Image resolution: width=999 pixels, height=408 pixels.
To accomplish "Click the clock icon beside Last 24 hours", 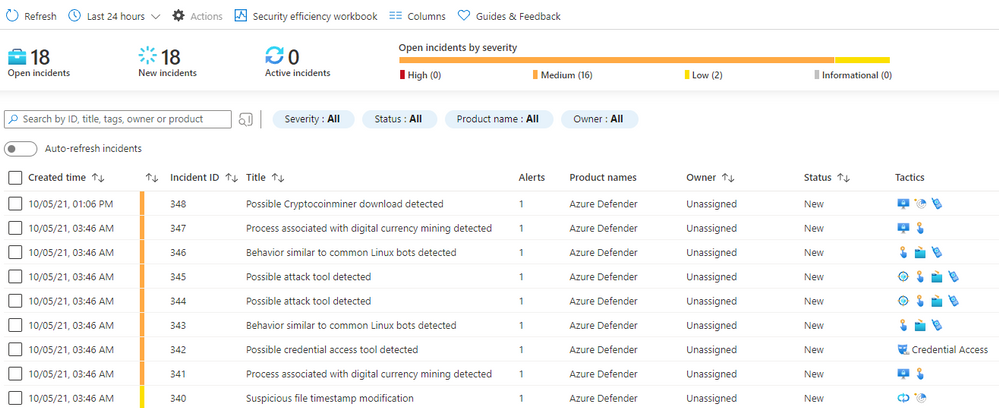I will point(75,15).
